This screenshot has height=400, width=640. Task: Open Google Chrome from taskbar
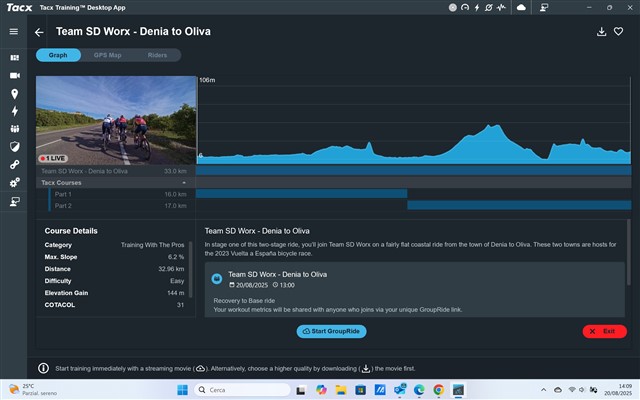[439, 390]
